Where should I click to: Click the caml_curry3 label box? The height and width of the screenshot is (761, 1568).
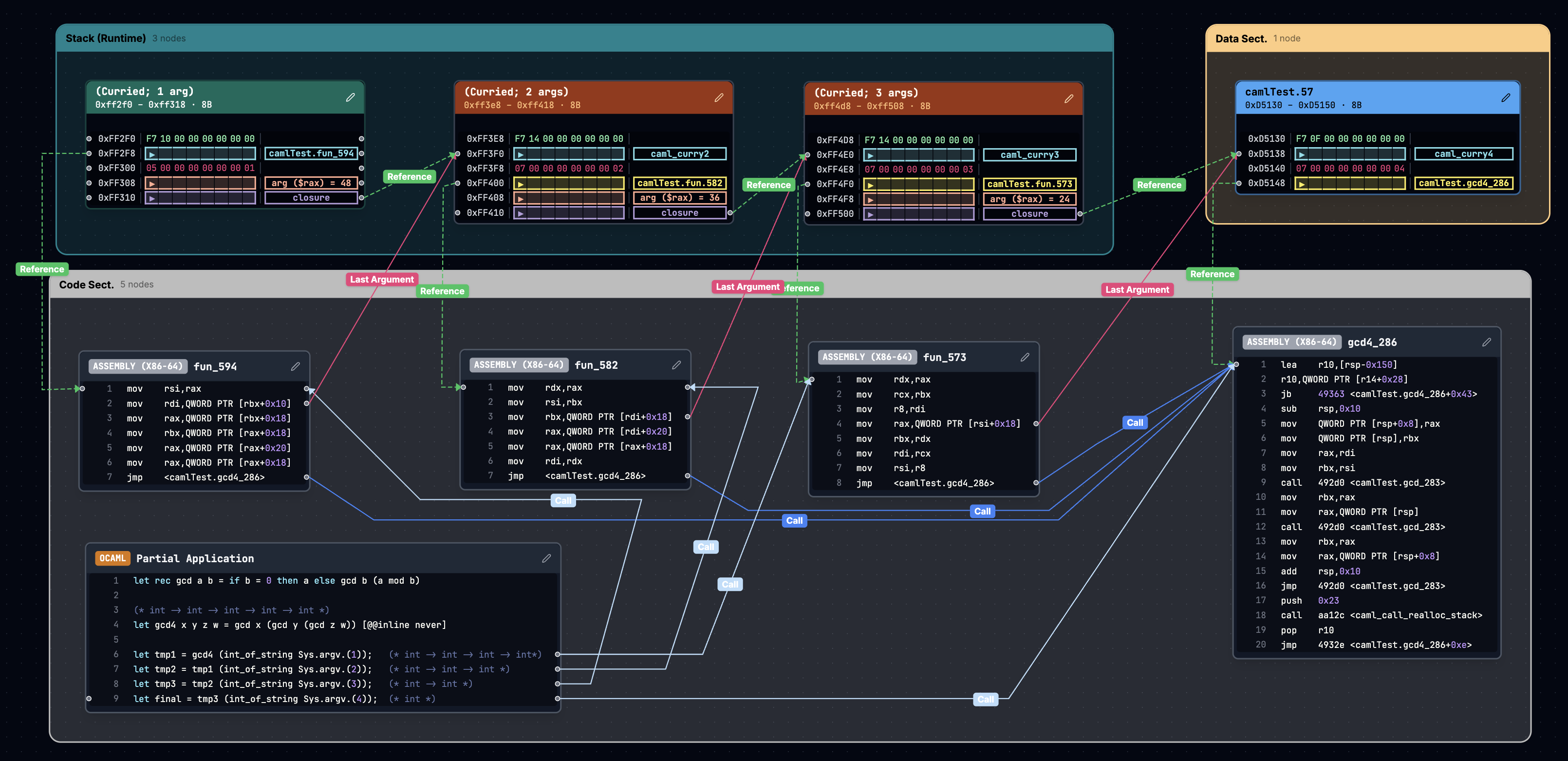click(x=1030, y=155)
